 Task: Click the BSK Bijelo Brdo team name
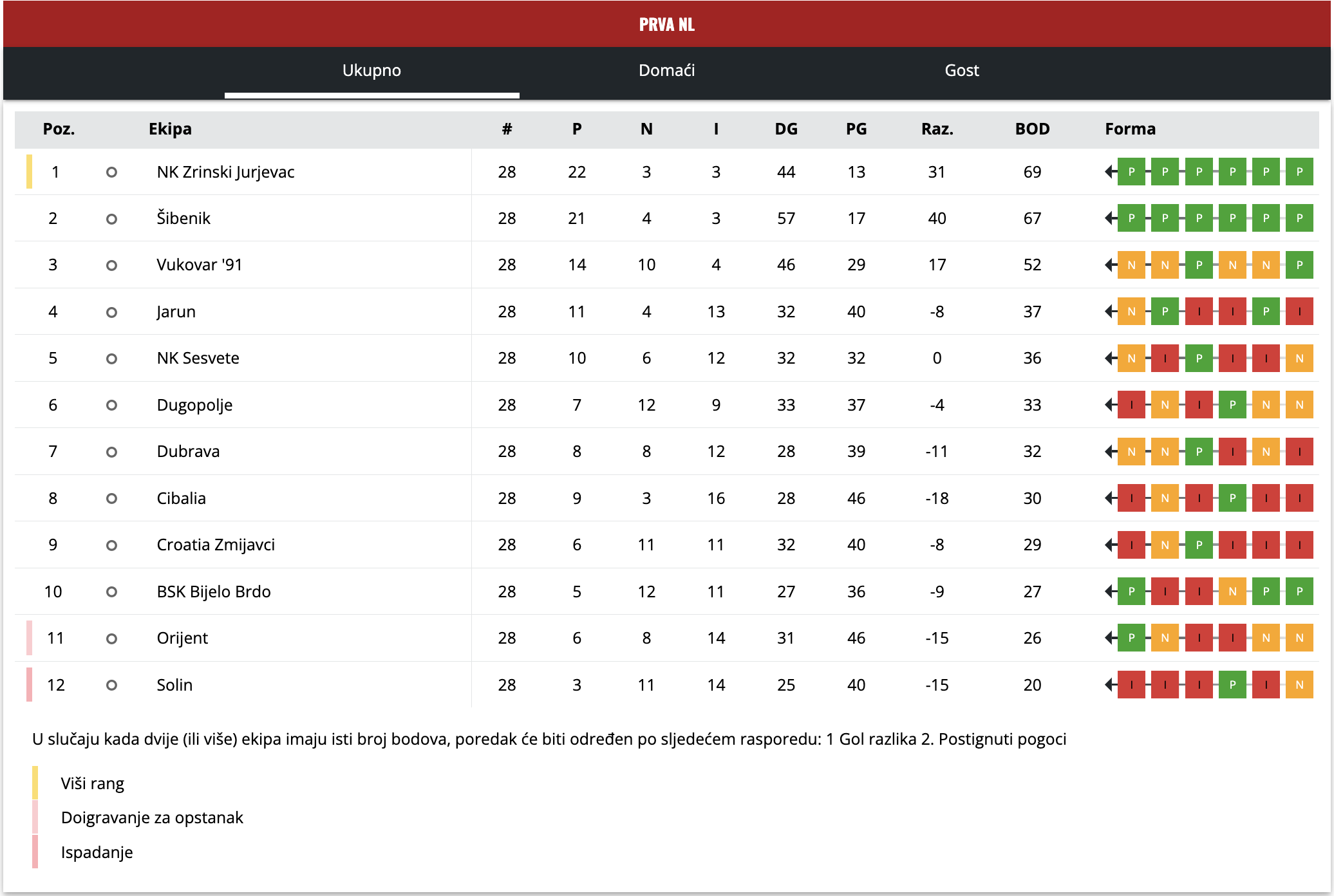point(214,592)
